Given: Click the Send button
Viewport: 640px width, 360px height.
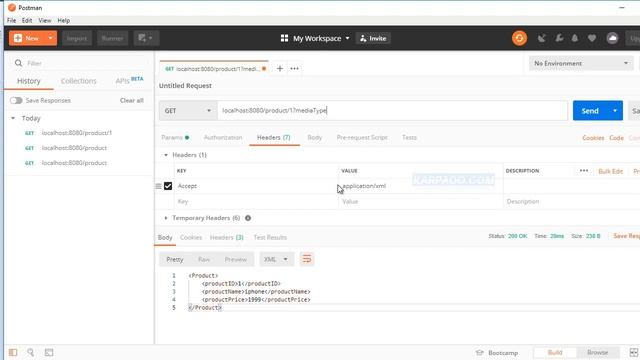Looking at the screenshot, I should 590,111.
